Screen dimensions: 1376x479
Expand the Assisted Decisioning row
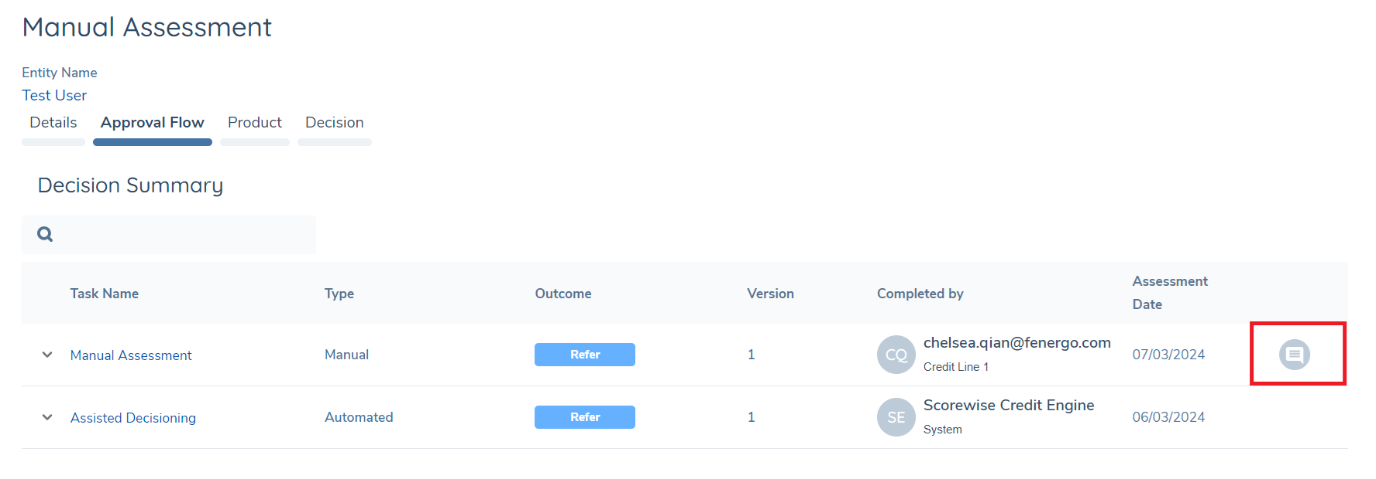click(x=47, y=417)
